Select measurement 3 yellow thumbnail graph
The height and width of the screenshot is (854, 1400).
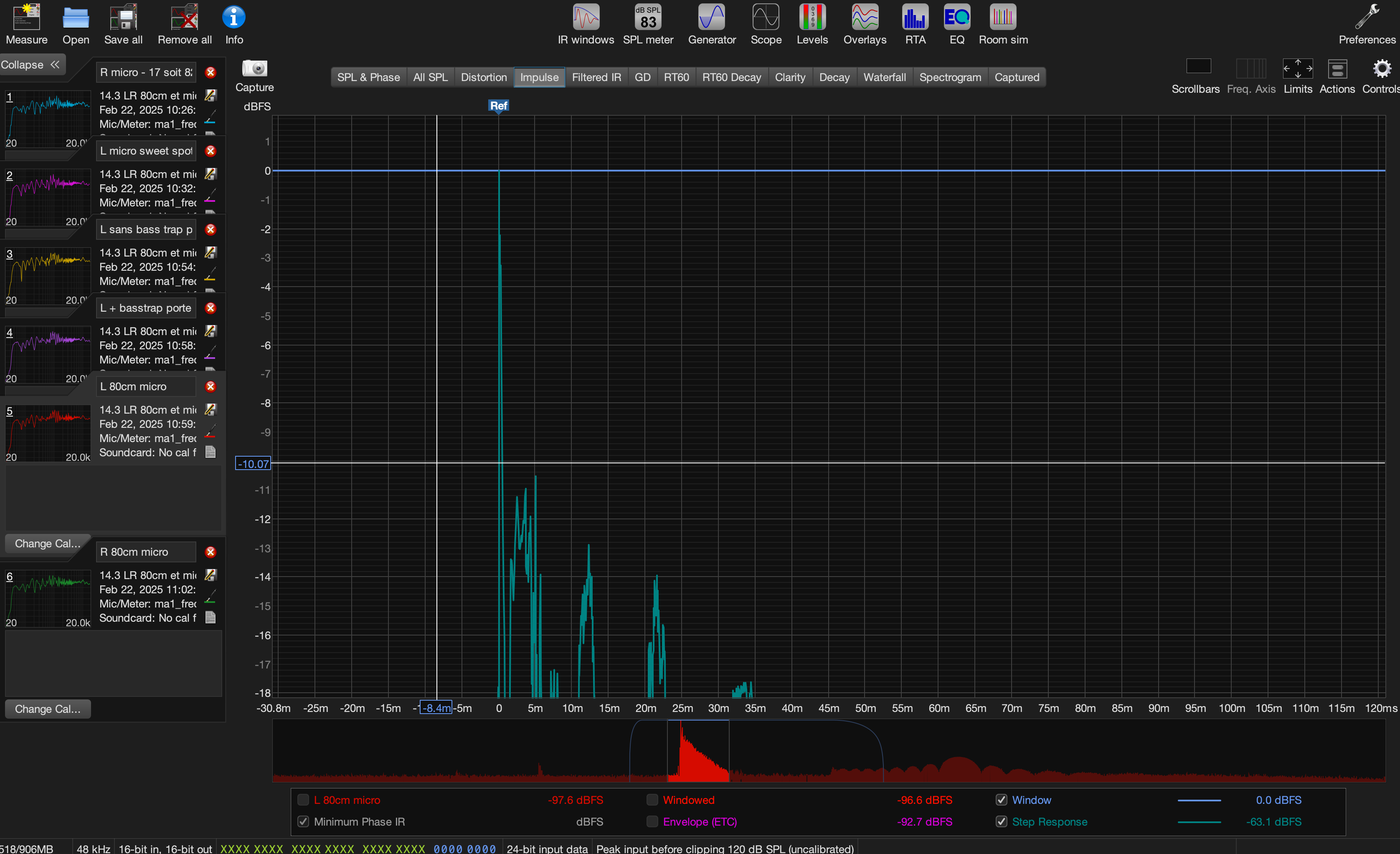click(48, 276)
